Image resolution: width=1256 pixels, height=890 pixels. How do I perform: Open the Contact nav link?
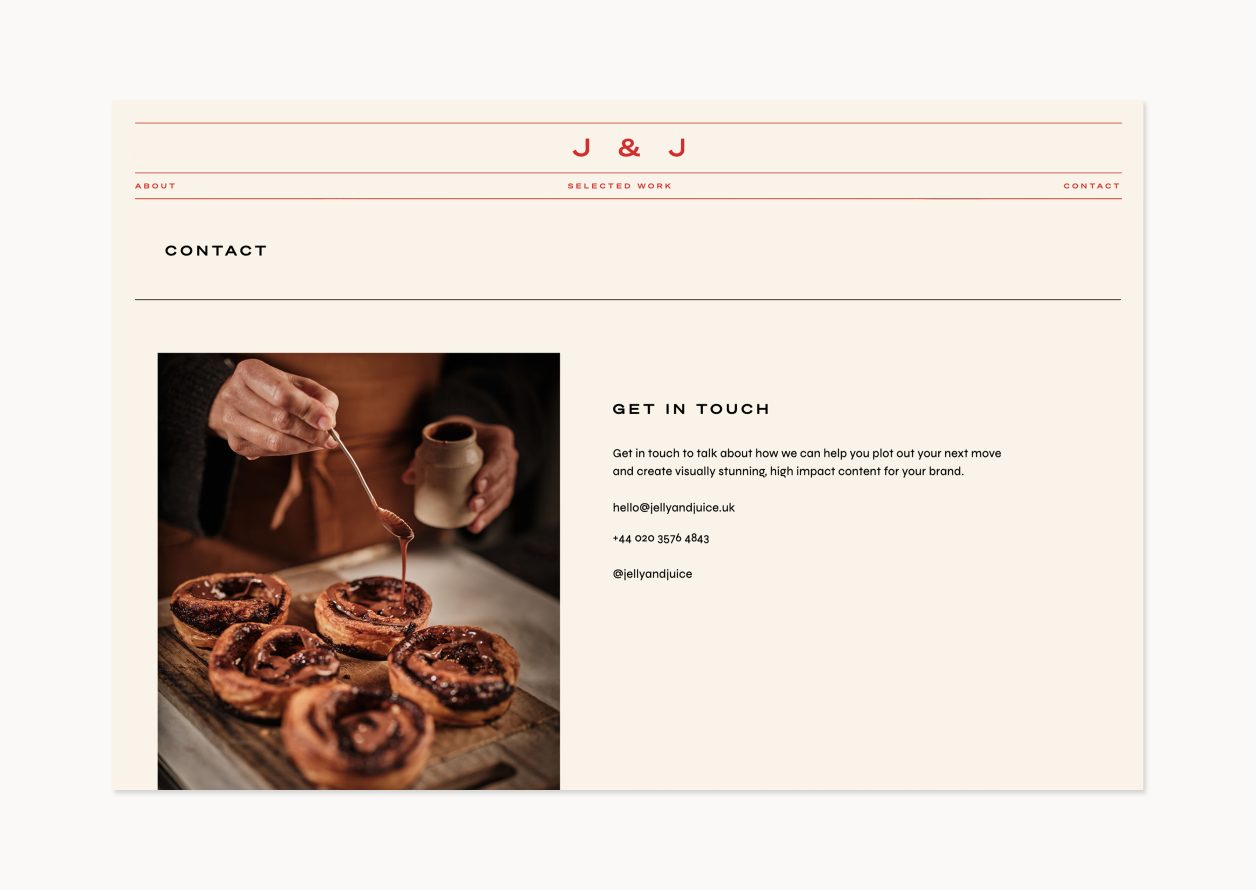coord(1092,186)
